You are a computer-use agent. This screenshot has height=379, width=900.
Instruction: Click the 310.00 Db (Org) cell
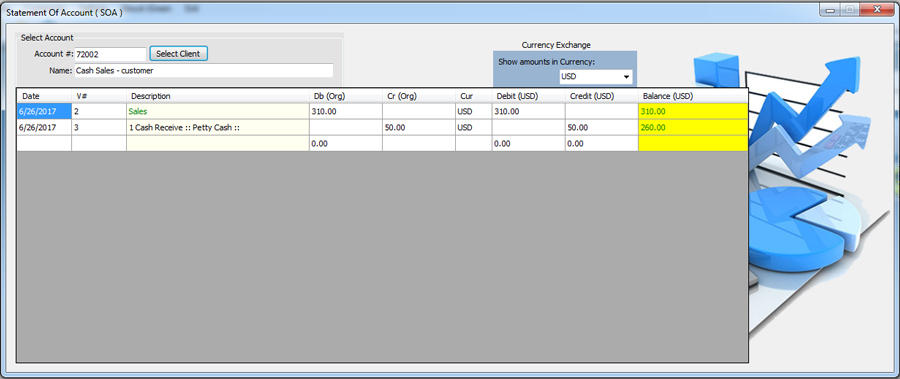346,111
